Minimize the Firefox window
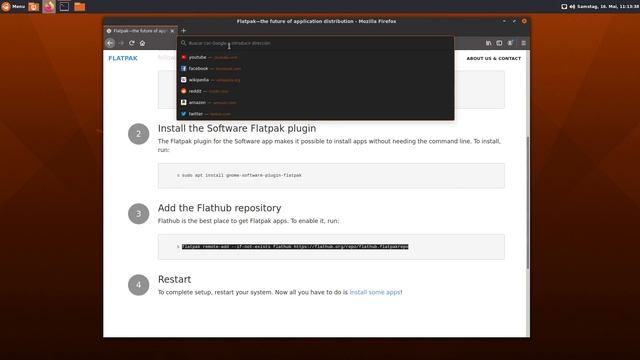Viewport: 640px width, 360px height. tap(504, 21)
